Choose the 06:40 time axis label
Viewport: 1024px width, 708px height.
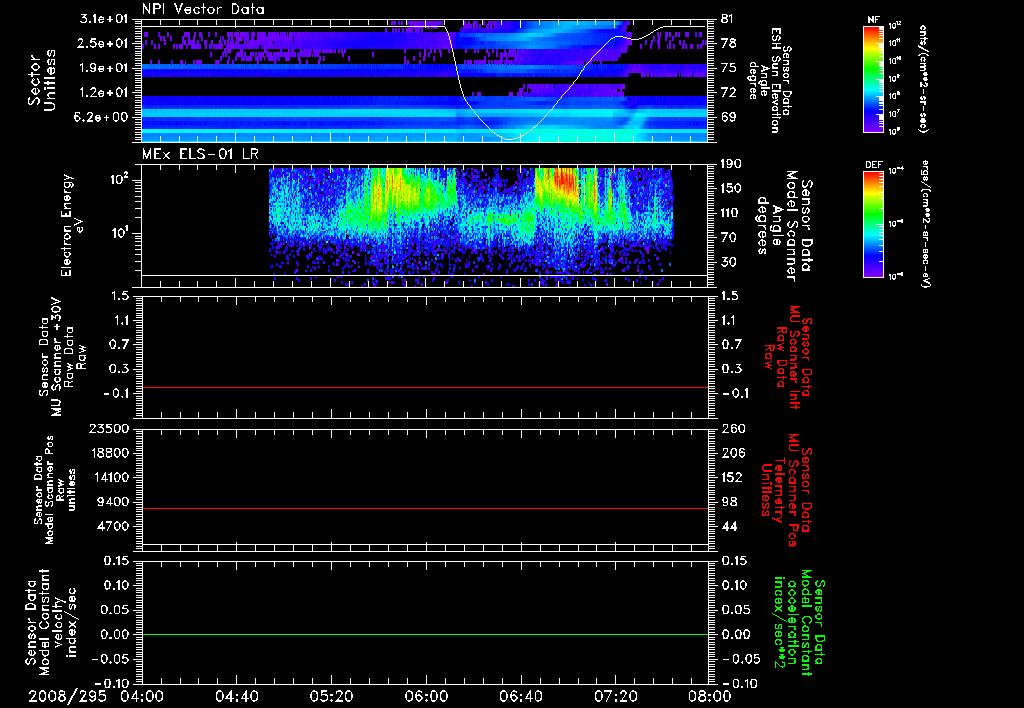[x=520, y=696]
